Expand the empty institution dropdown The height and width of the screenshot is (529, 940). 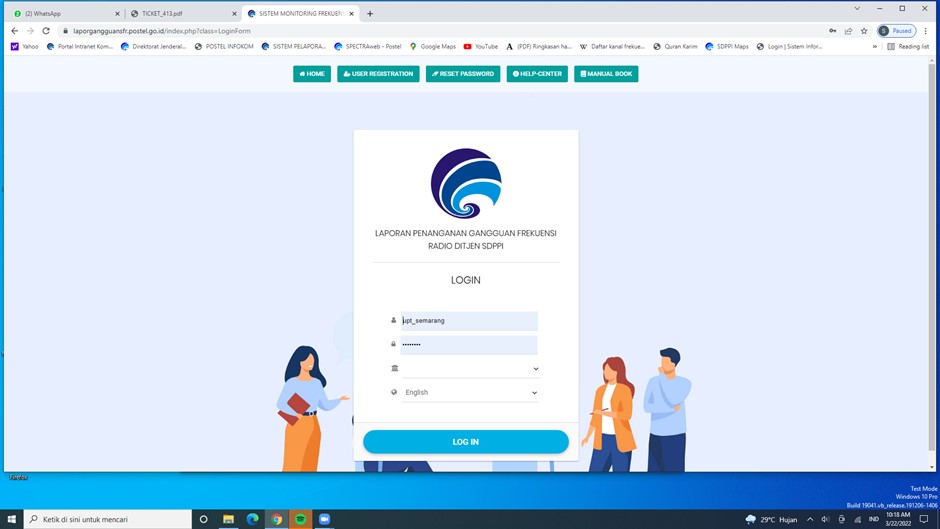[x=471, y=369]
